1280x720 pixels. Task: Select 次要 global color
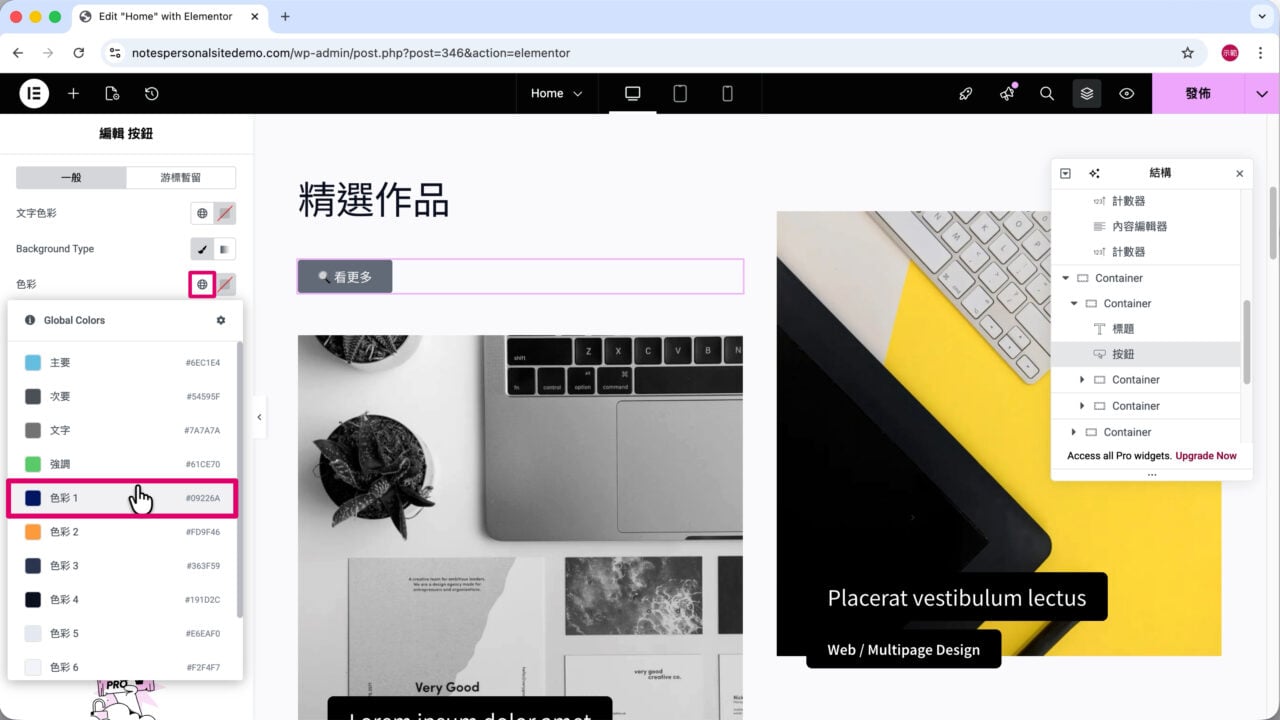pos(122,396)
